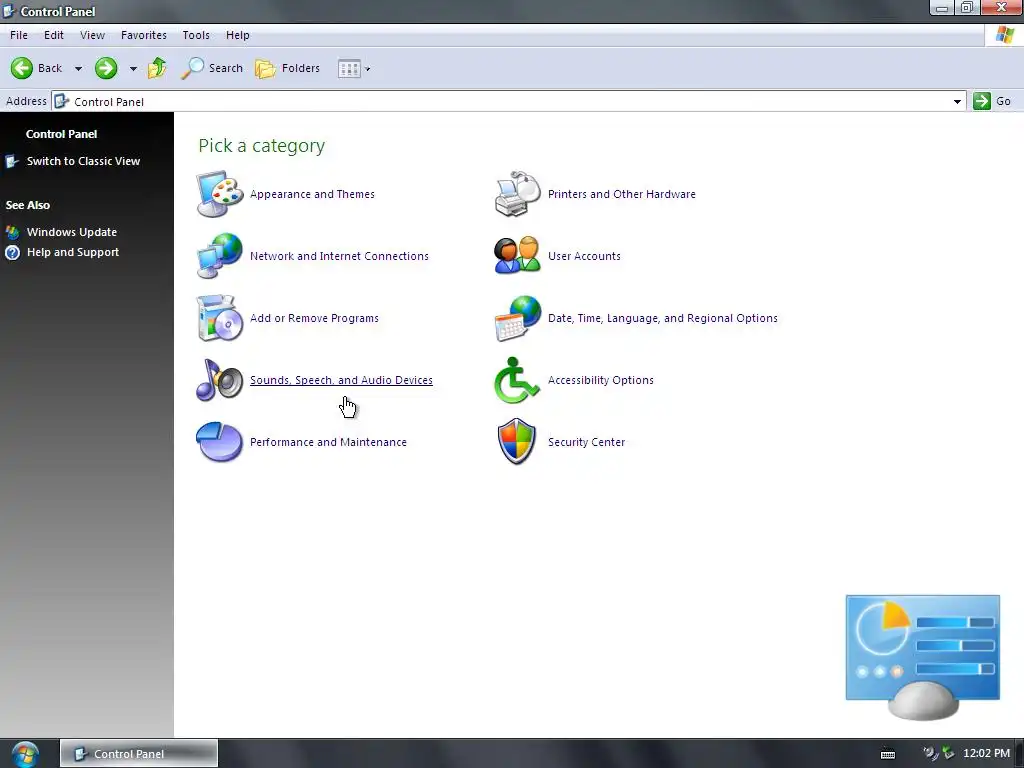
Task: Click the Help and Support question icon
Action: (x=12, y=252)
